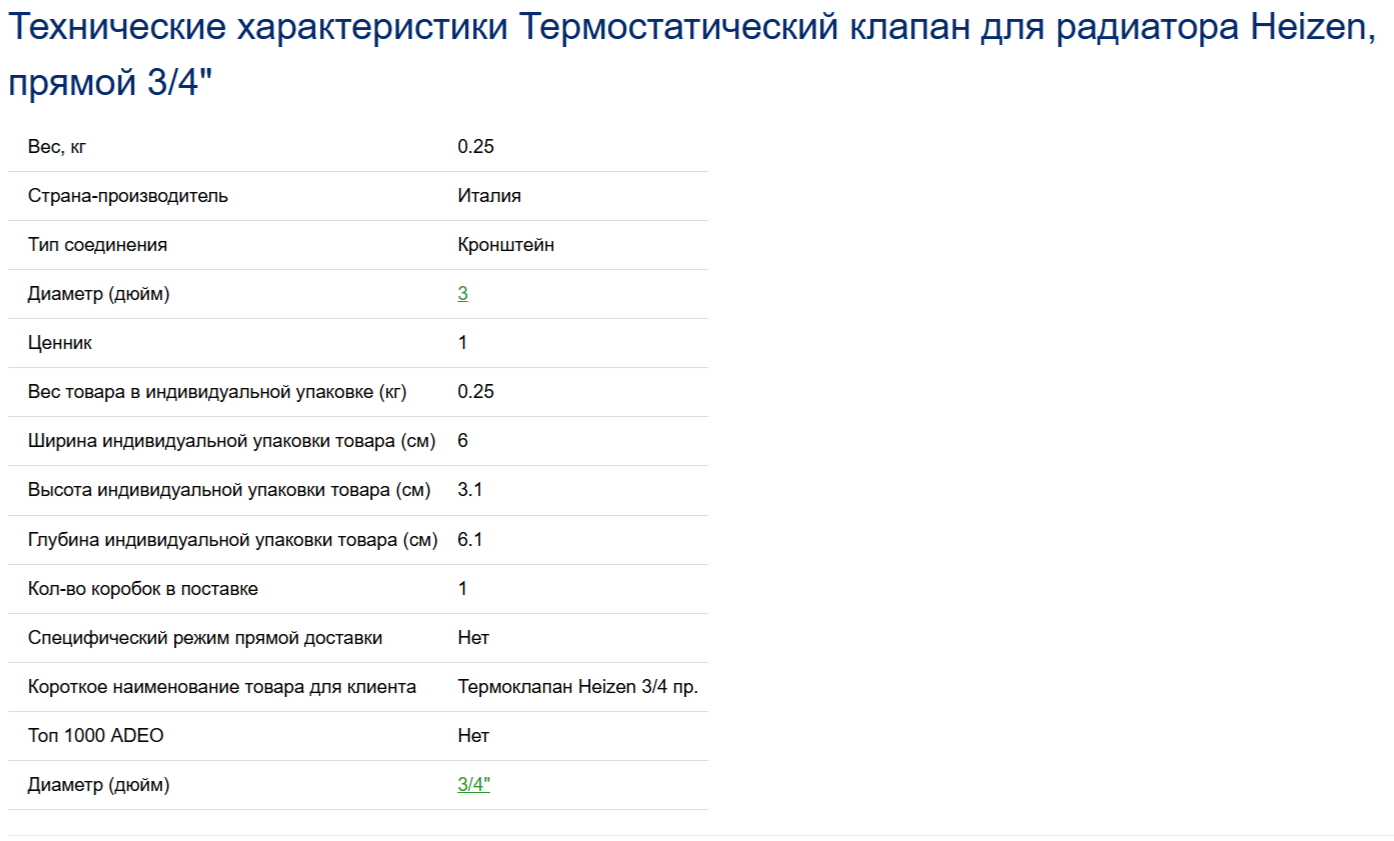Select the "Вес, кг" label
This screenshot has height=841, width=1394.
[x=58, y=147]
